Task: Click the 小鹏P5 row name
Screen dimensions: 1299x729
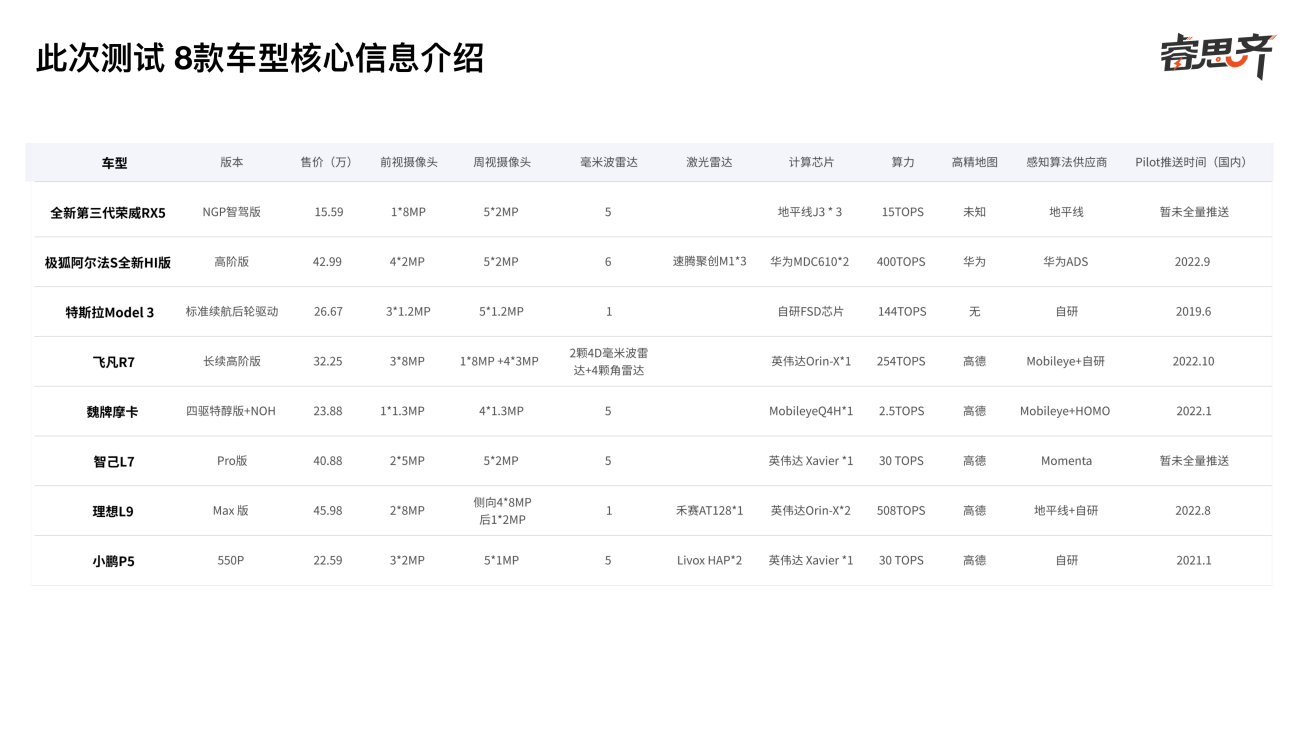Action: [x=113, y=562]
